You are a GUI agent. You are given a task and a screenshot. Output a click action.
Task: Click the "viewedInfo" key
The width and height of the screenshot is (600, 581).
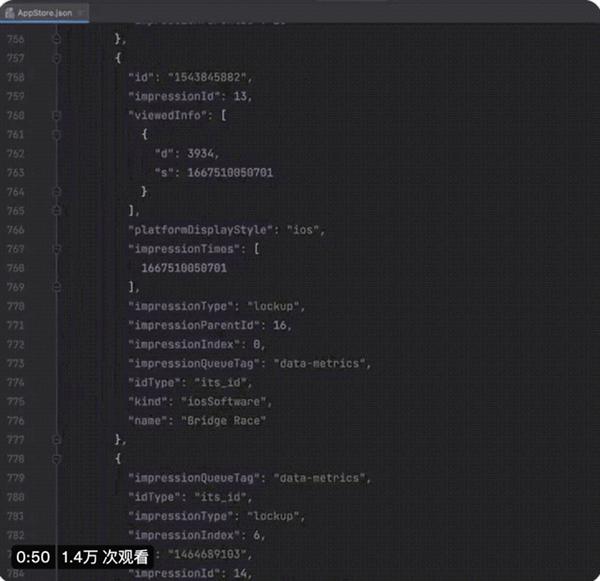coord(168,115)
